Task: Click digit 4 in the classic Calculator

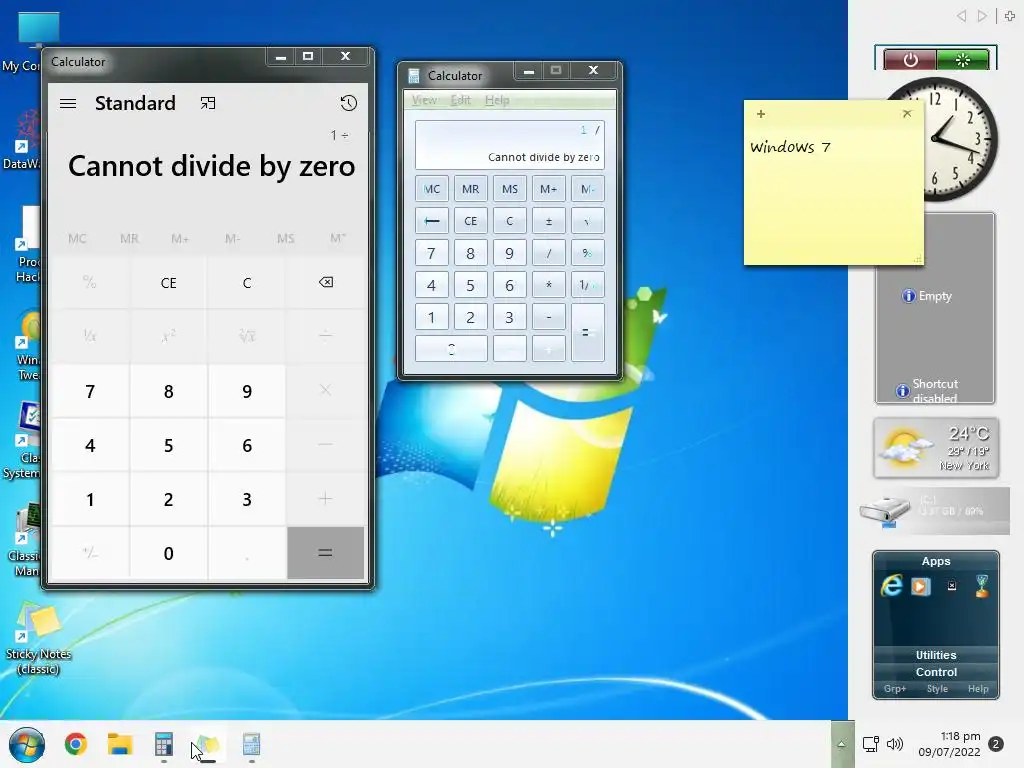Action: [x=432, y=285]
